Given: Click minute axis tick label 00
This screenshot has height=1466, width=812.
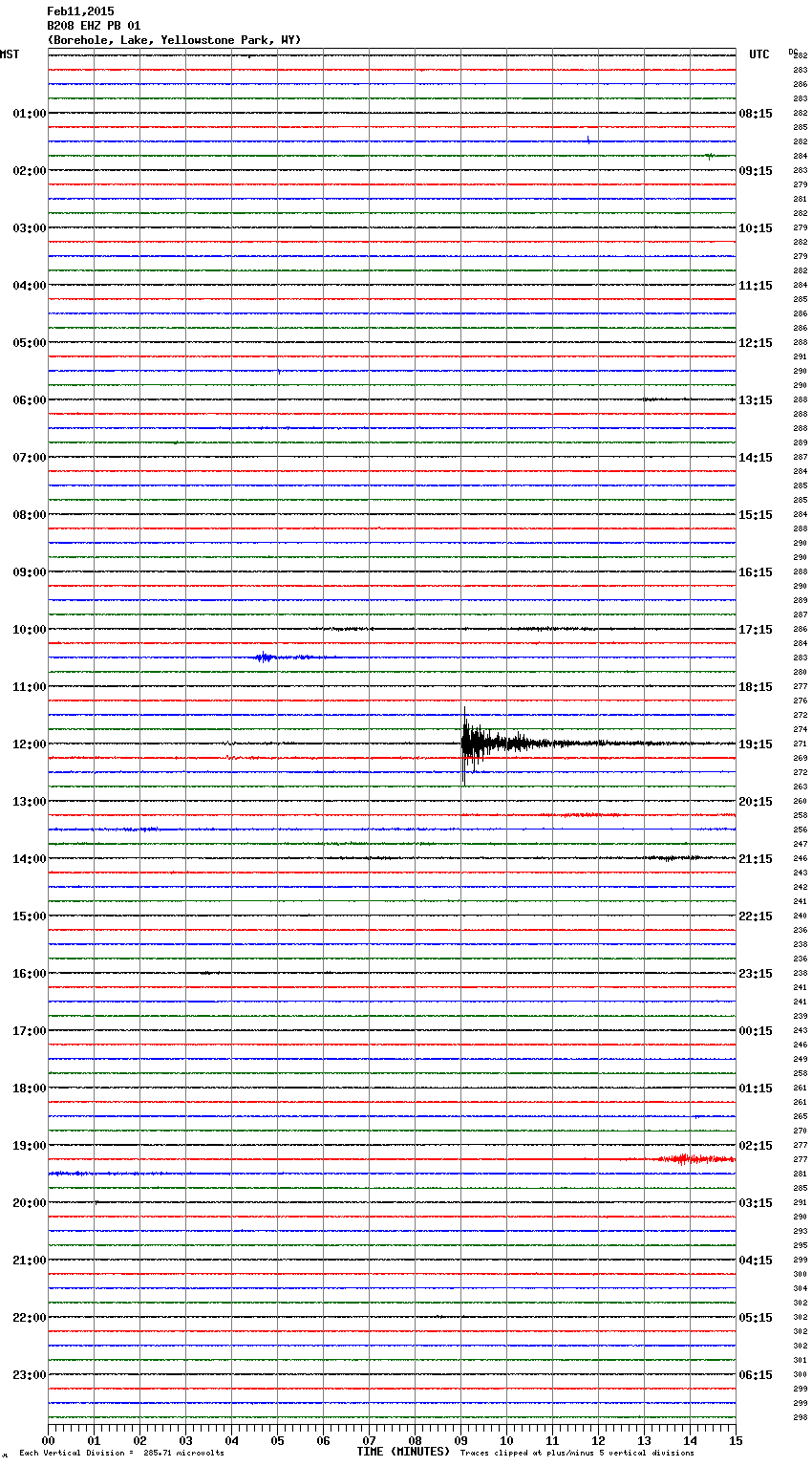Looking at the screenshot, I should (48, 1440).
